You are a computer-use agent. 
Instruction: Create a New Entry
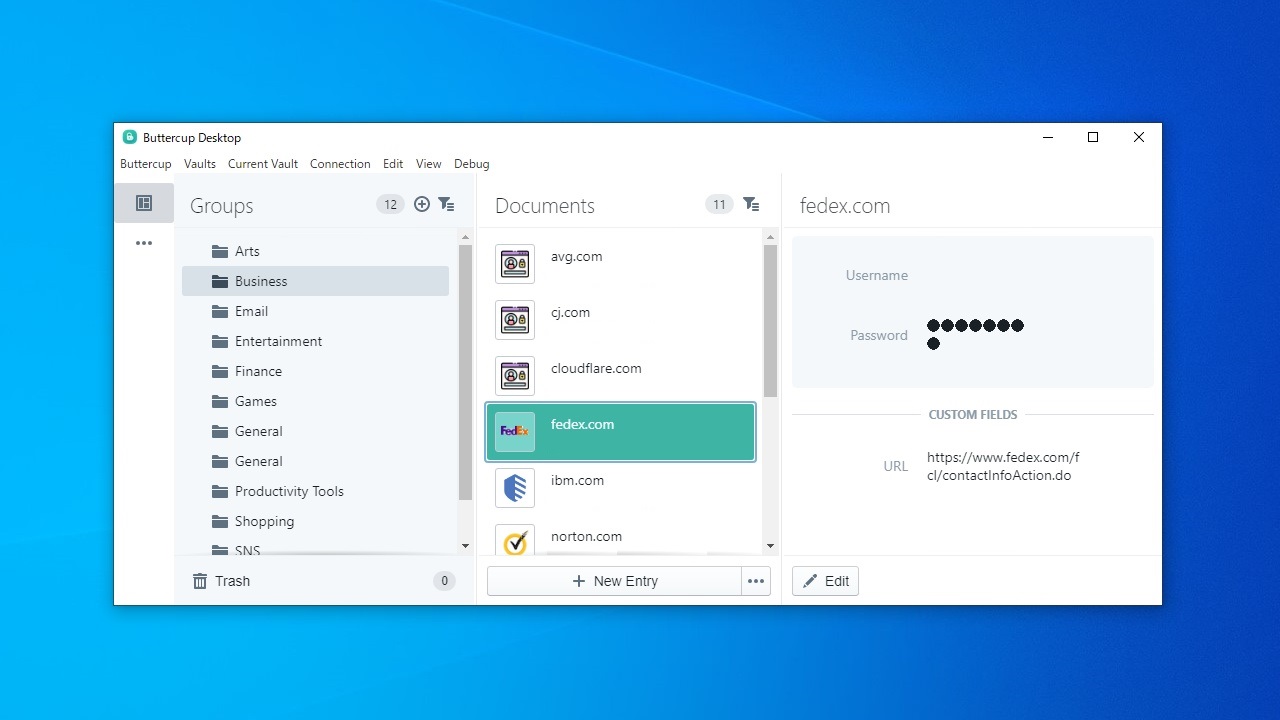click(x=614, y=581)
